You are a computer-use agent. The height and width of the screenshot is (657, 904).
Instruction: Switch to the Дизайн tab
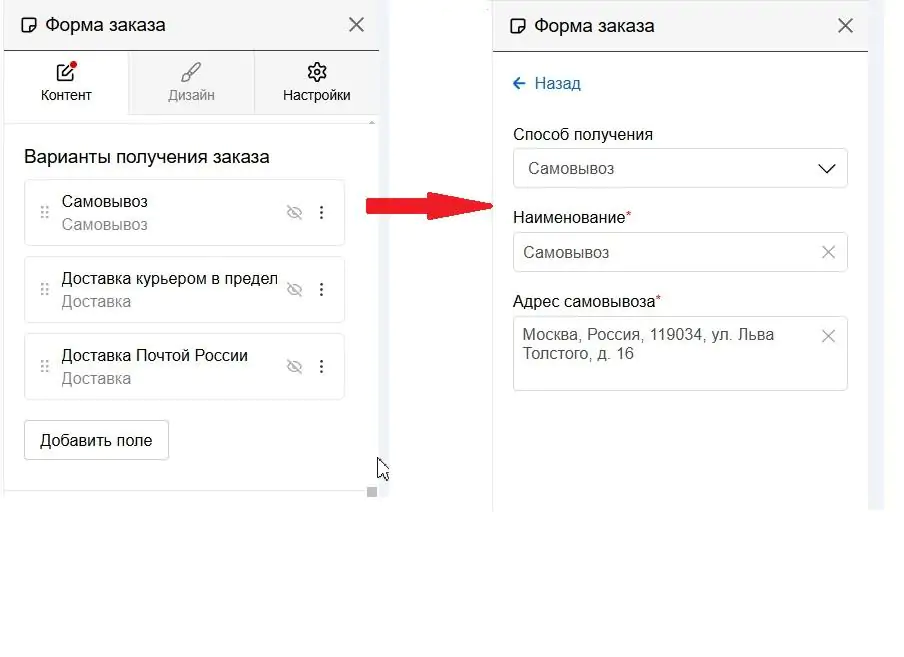click(191, 82)
